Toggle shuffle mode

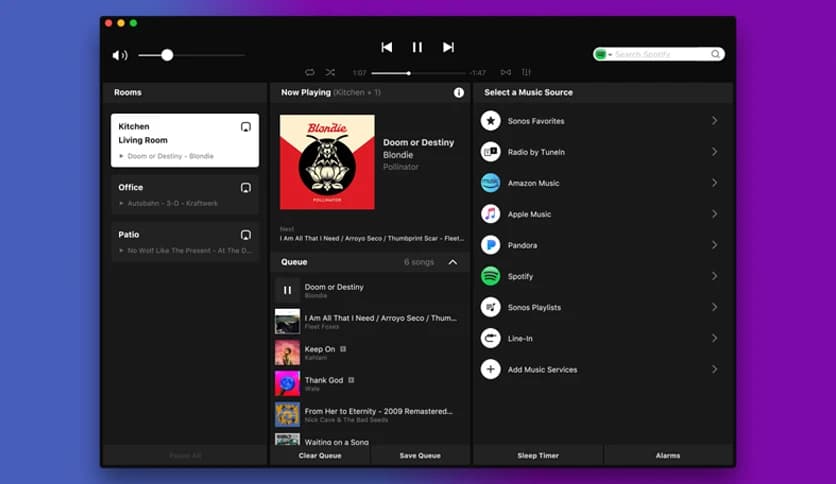[x=331, y=72]
